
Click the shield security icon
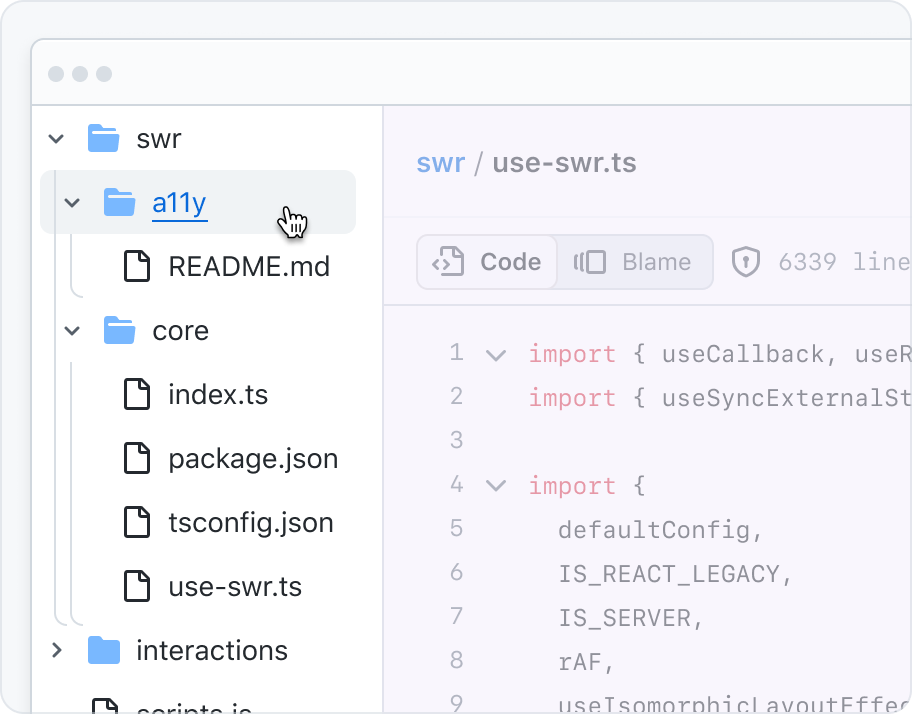click(746, 262)
